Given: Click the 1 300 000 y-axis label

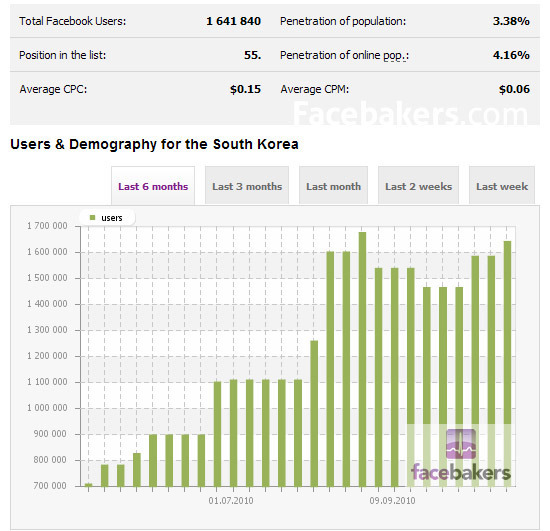Looking at the screenshot, I should pyautogui.click(x=47, y=330).
